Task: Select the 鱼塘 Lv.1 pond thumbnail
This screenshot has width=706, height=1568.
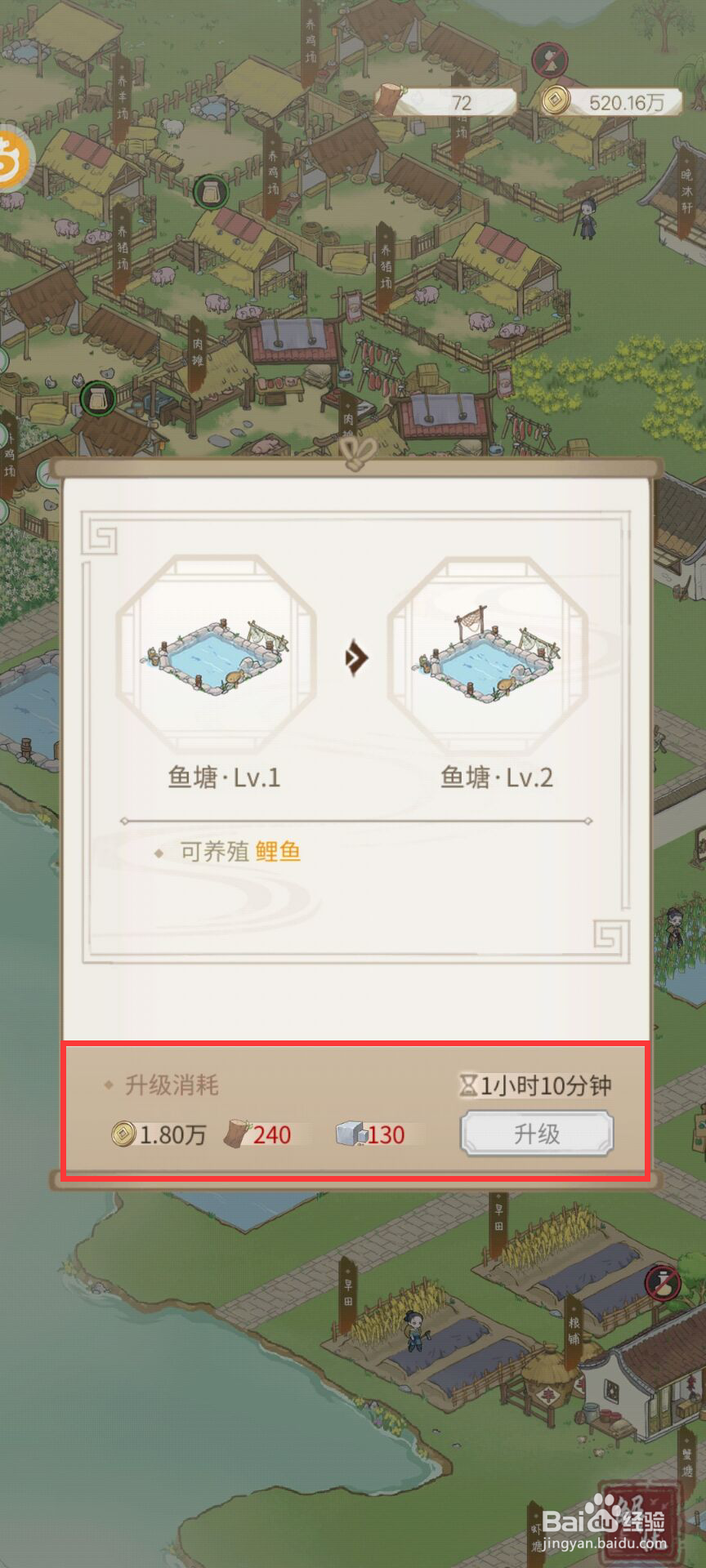Action: [x=217, y=656]
